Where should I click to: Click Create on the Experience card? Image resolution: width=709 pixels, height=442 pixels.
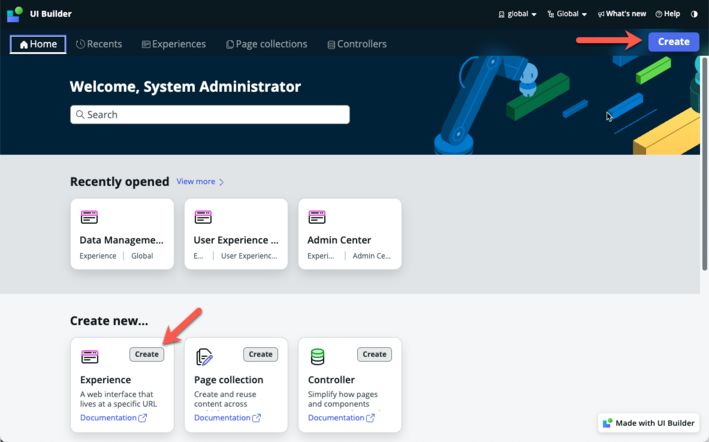147,354
